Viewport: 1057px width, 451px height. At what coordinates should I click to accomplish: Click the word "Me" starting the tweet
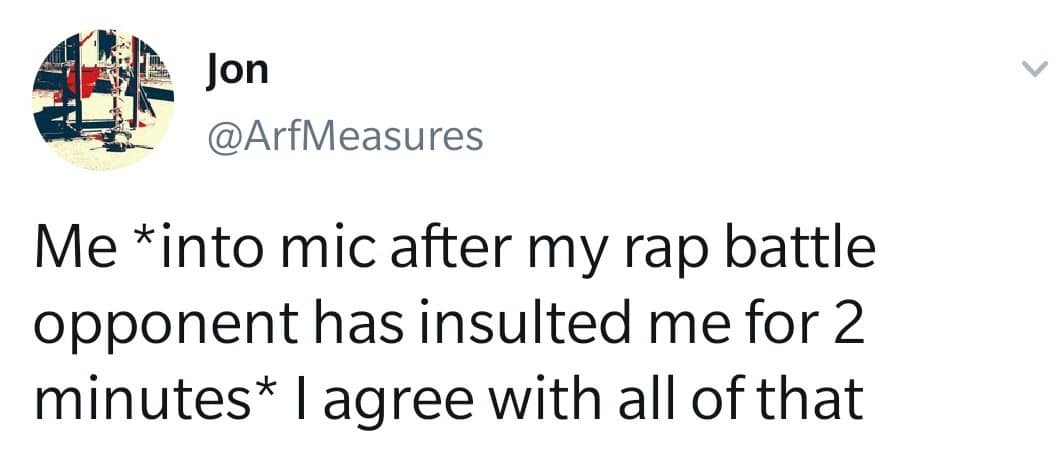[x=68, y=250]
